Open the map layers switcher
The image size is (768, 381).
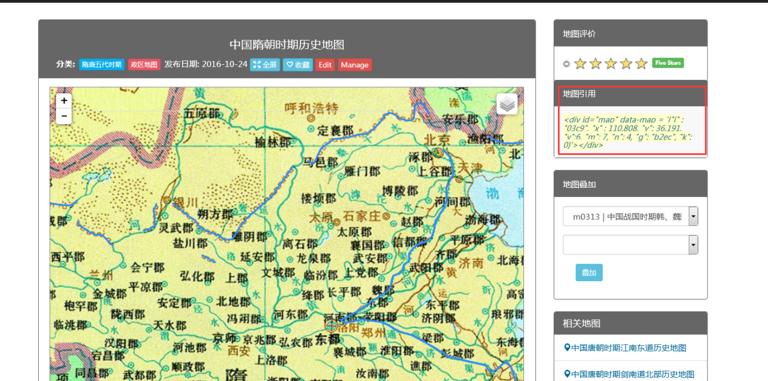pyautogui.click(x=507, y=104)
